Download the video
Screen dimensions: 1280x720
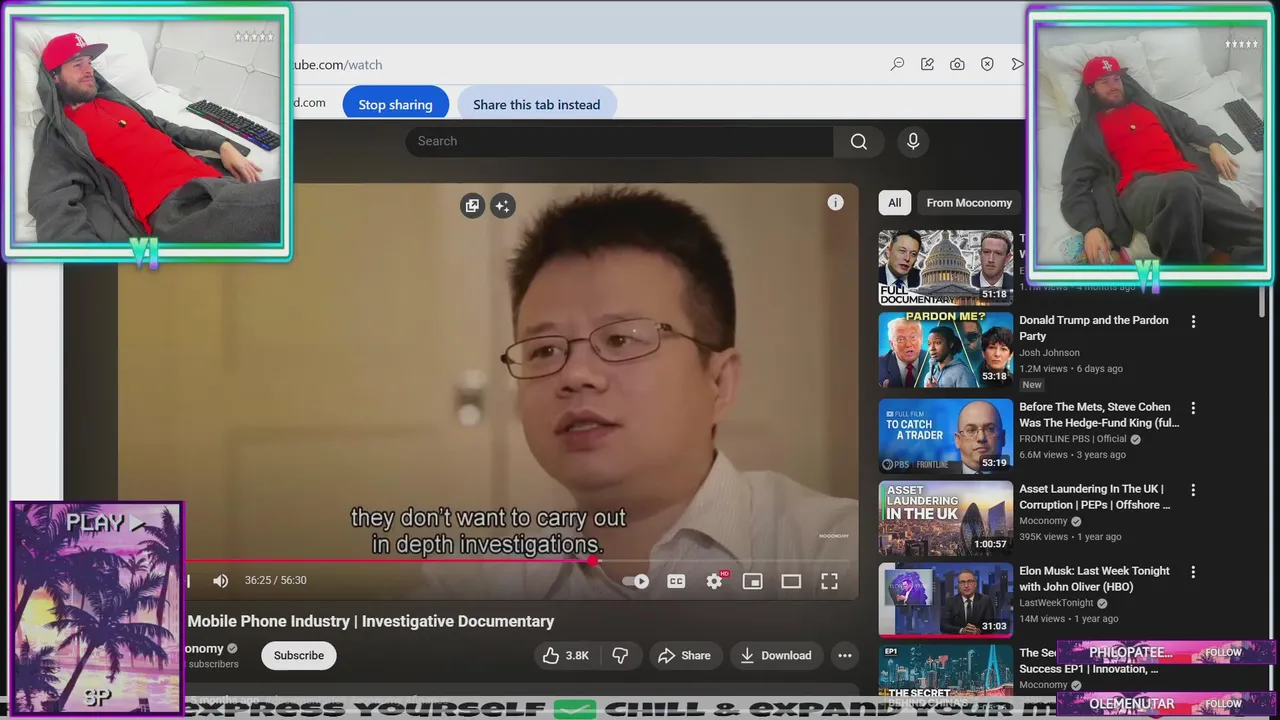point(776,656)
